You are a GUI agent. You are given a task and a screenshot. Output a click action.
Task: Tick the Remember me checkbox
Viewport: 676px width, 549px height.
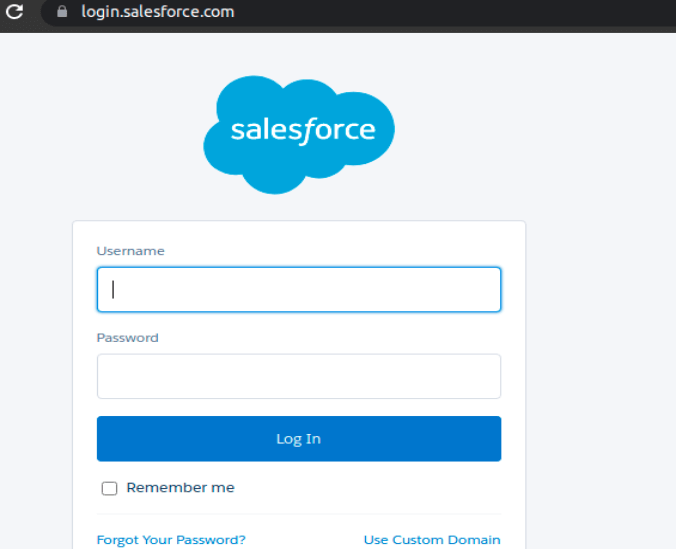click(109, 488)
